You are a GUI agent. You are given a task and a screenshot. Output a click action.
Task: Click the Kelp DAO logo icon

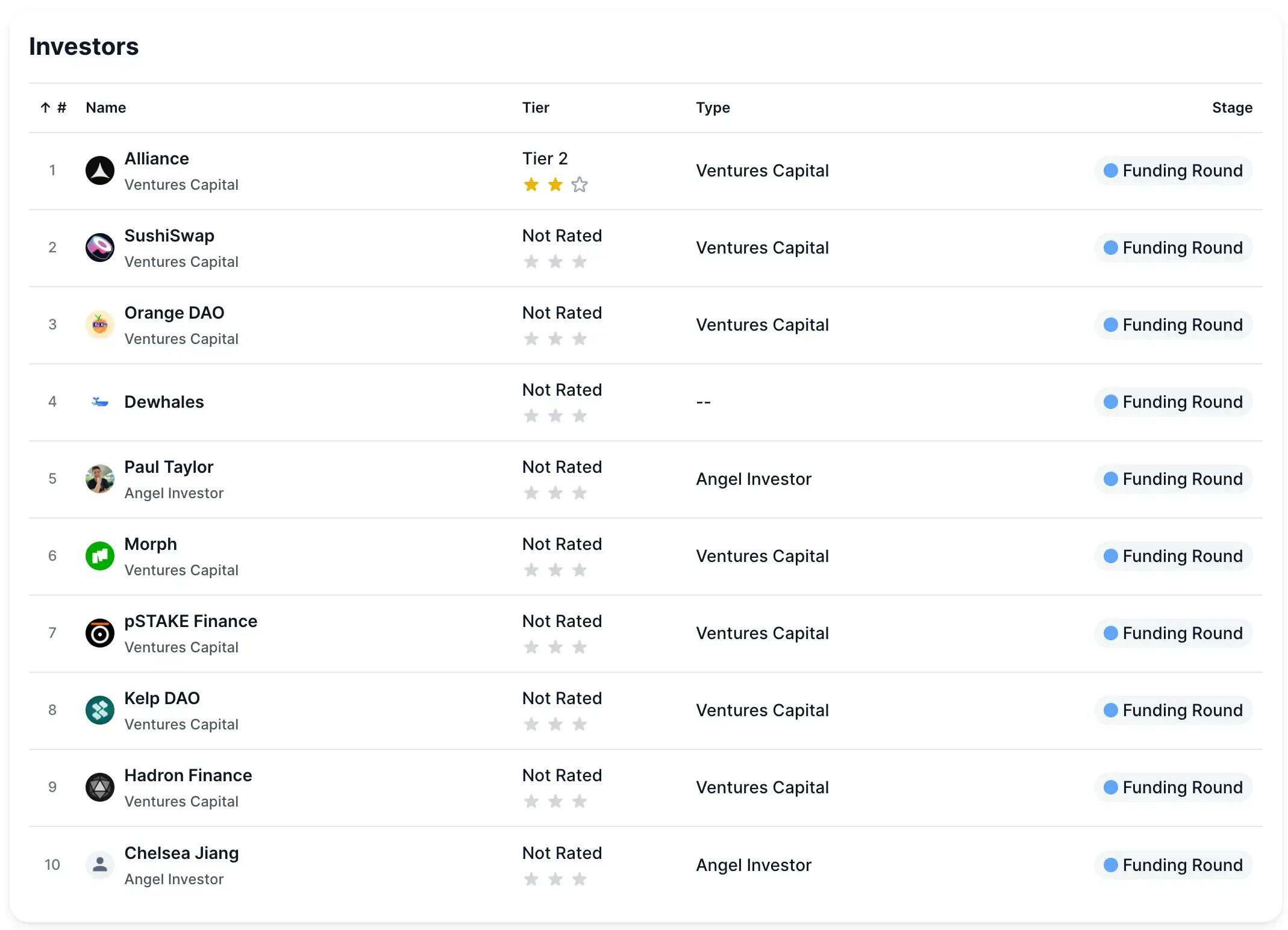point(100,710)
